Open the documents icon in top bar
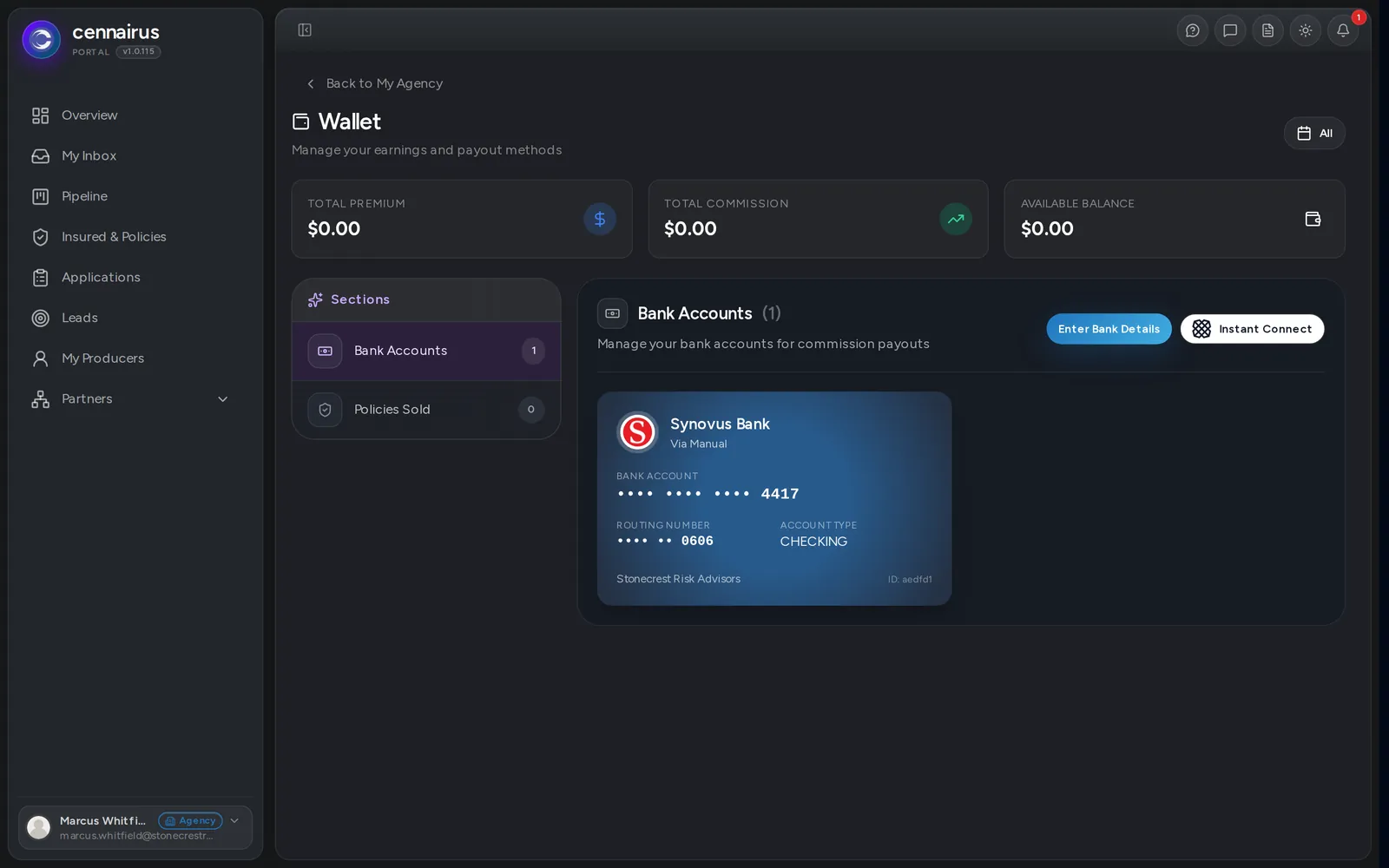 pos(1267,30)
